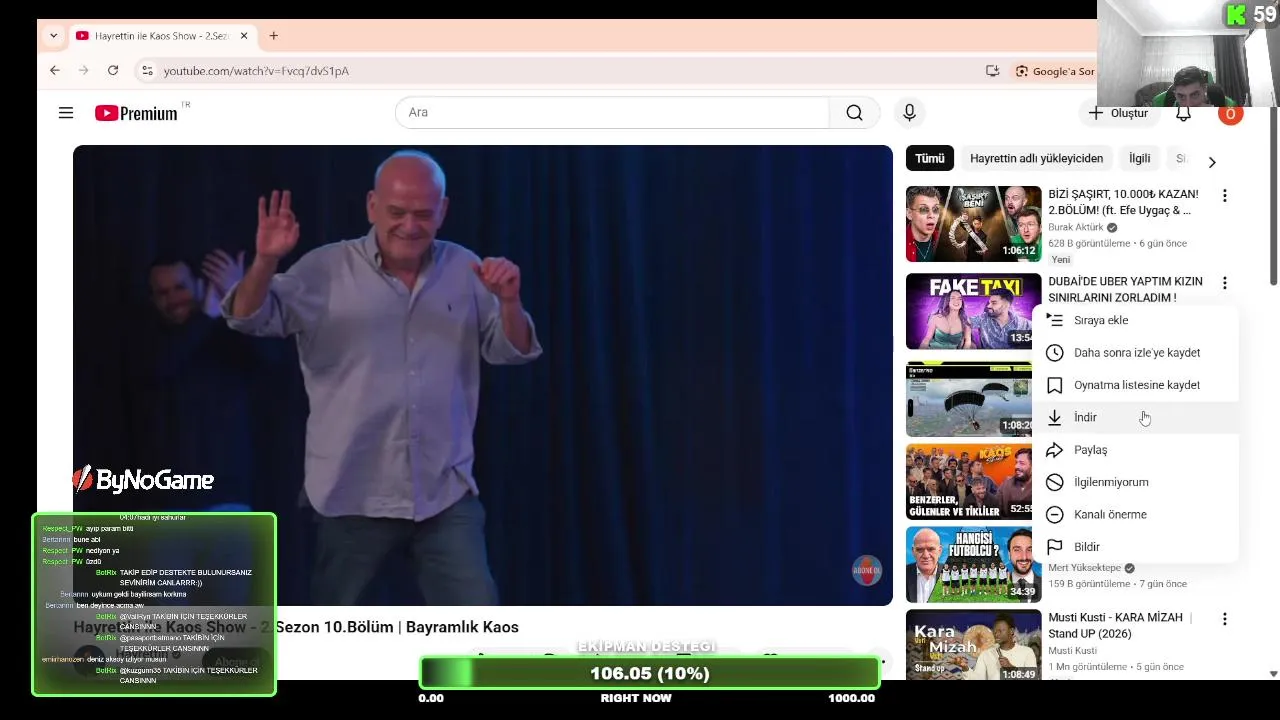Click the ABONE OL watermark in video

[x=866, y=571]
